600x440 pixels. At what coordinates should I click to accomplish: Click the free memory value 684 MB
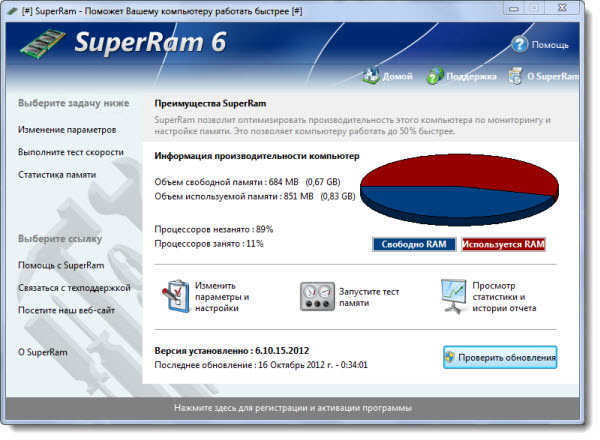284,182
